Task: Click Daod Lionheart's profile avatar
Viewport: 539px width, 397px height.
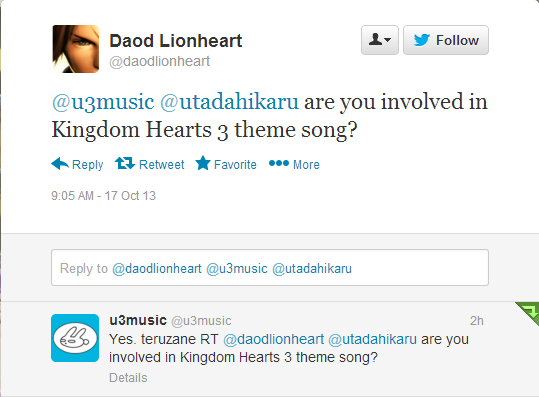Action: 76,49
